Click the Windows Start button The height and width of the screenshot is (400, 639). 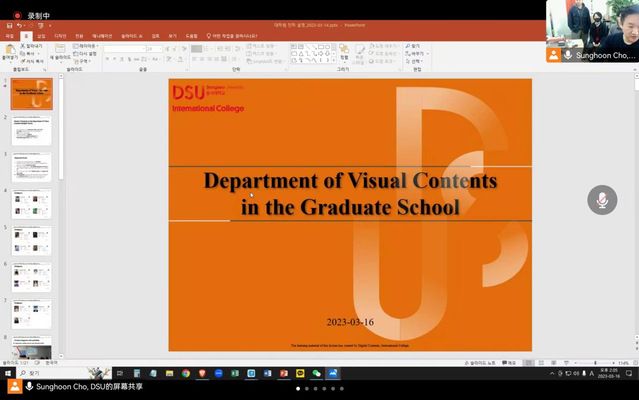8,373
